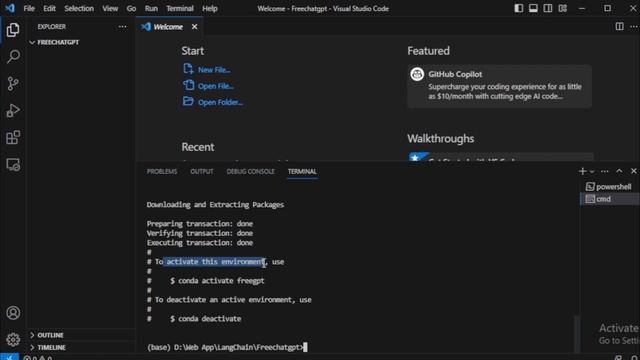Screen dimensions: 640x360
Task: Select the Welcome editor tab
Action: (169, 27)
